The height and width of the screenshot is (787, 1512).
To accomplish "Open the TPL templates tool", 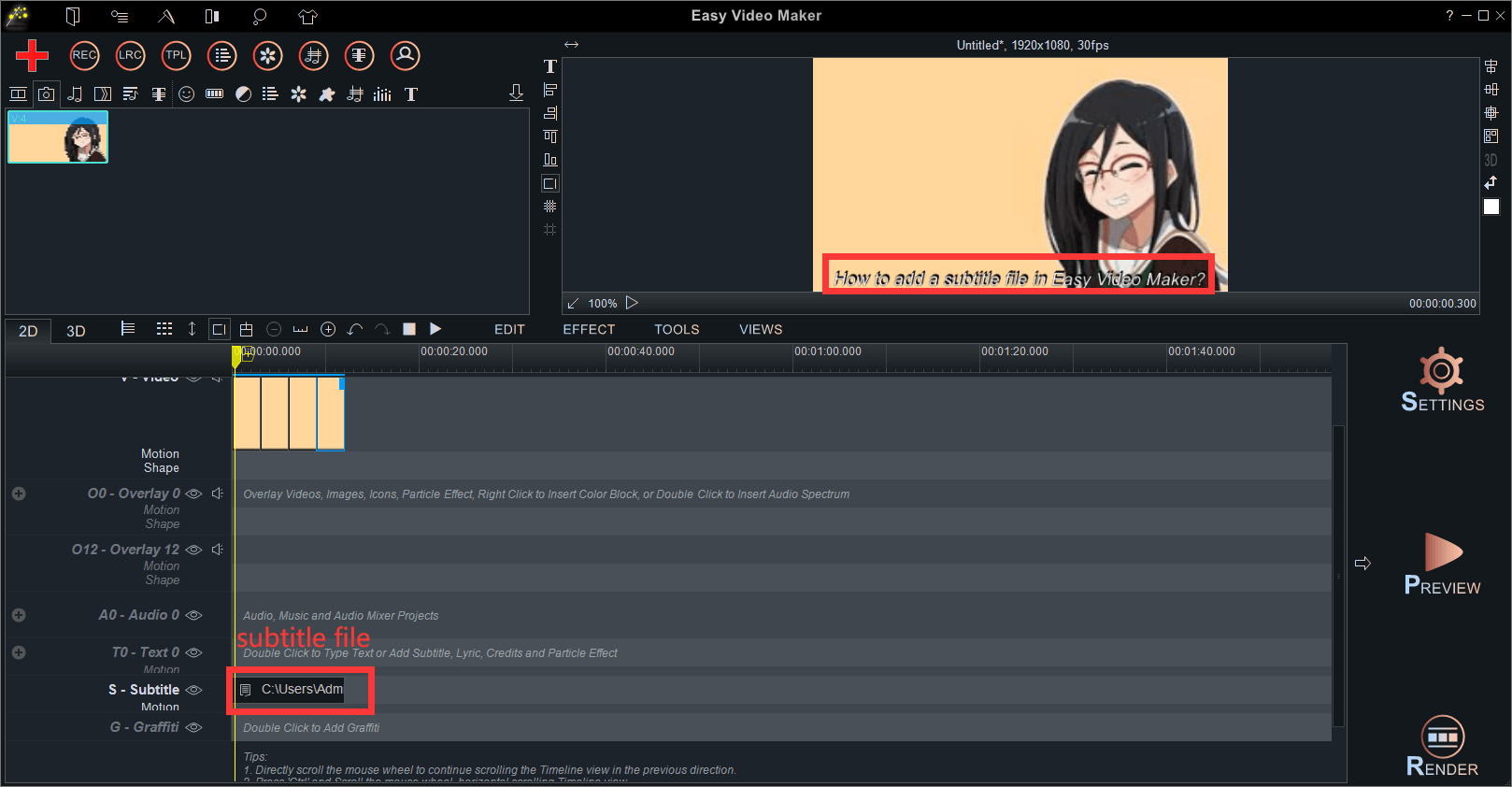I will tap(176, 55).
